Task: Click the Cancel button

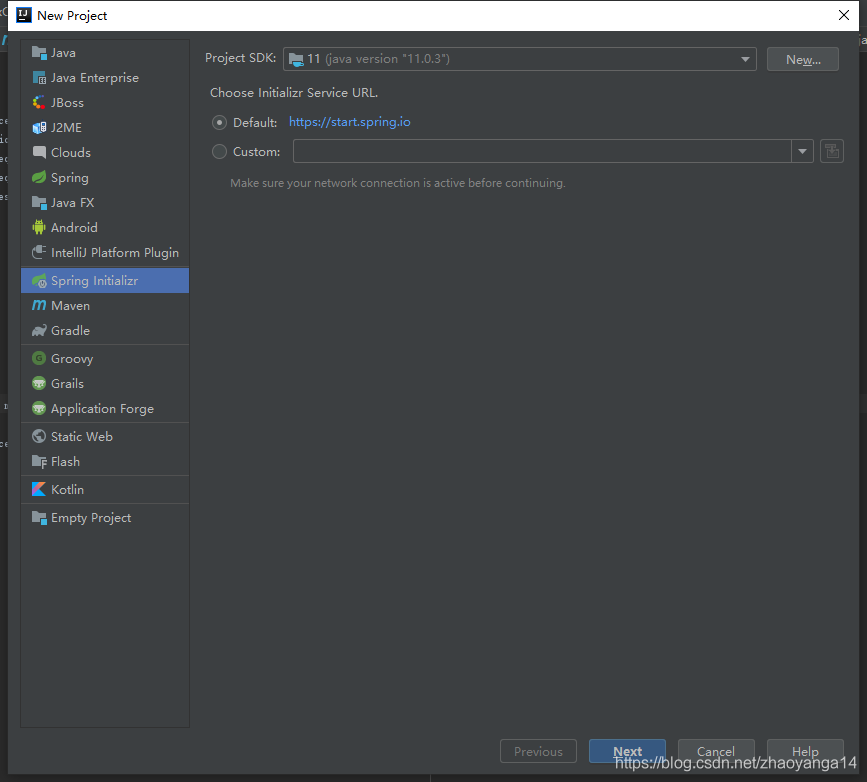Action: point(716,751)
